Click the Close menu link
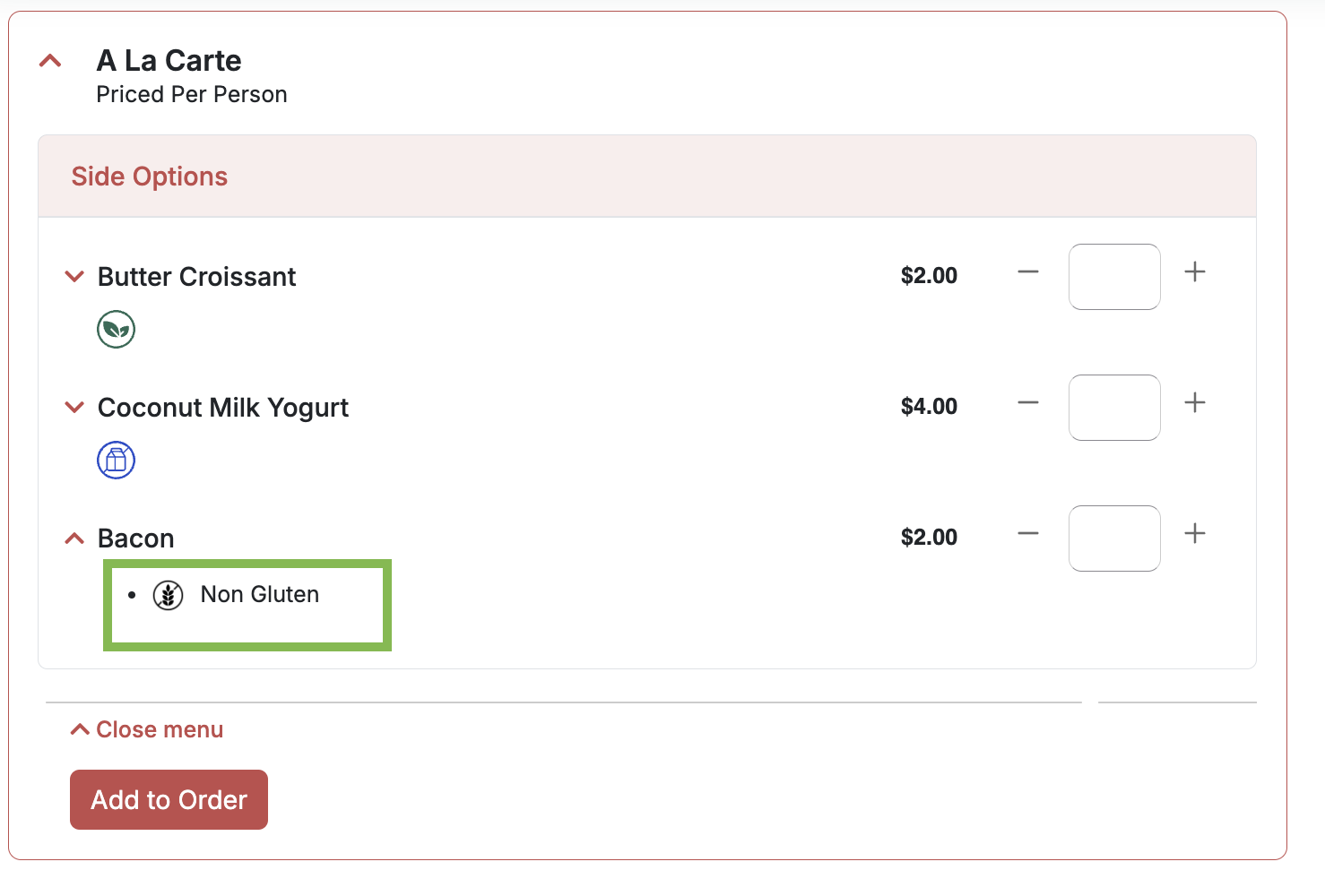The width and height of the screenshot is (1325, 896). [147, 729]
